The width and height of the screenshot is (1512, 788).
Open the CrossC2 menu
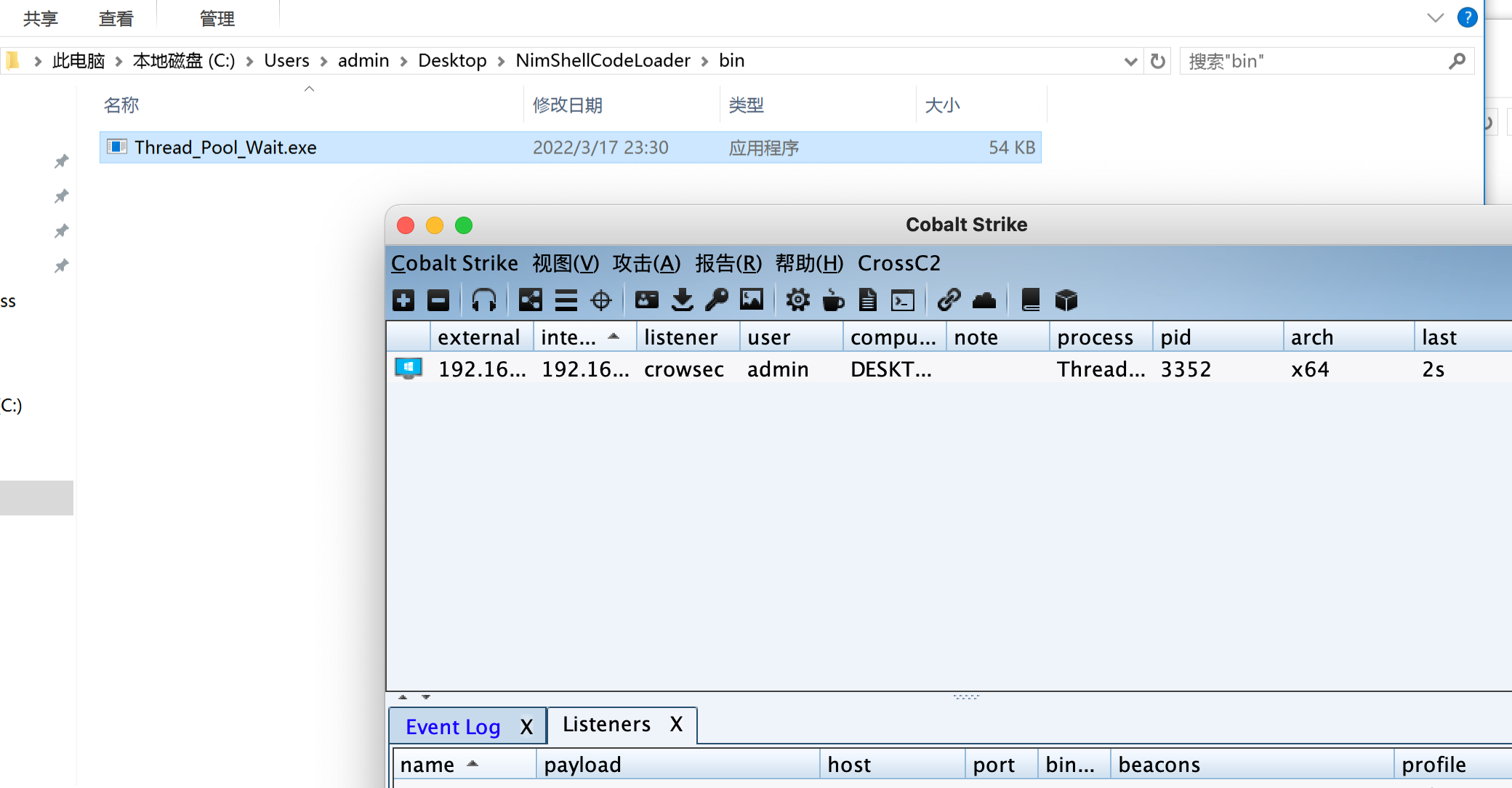coord(899,263)
